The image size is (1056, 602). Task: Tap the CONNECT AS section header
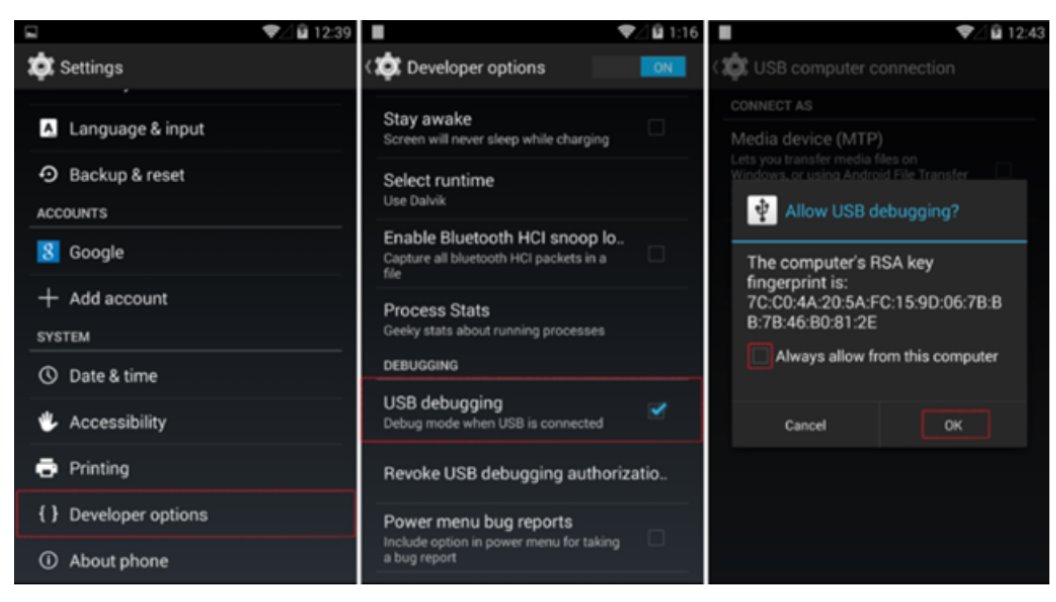(771, 106)
